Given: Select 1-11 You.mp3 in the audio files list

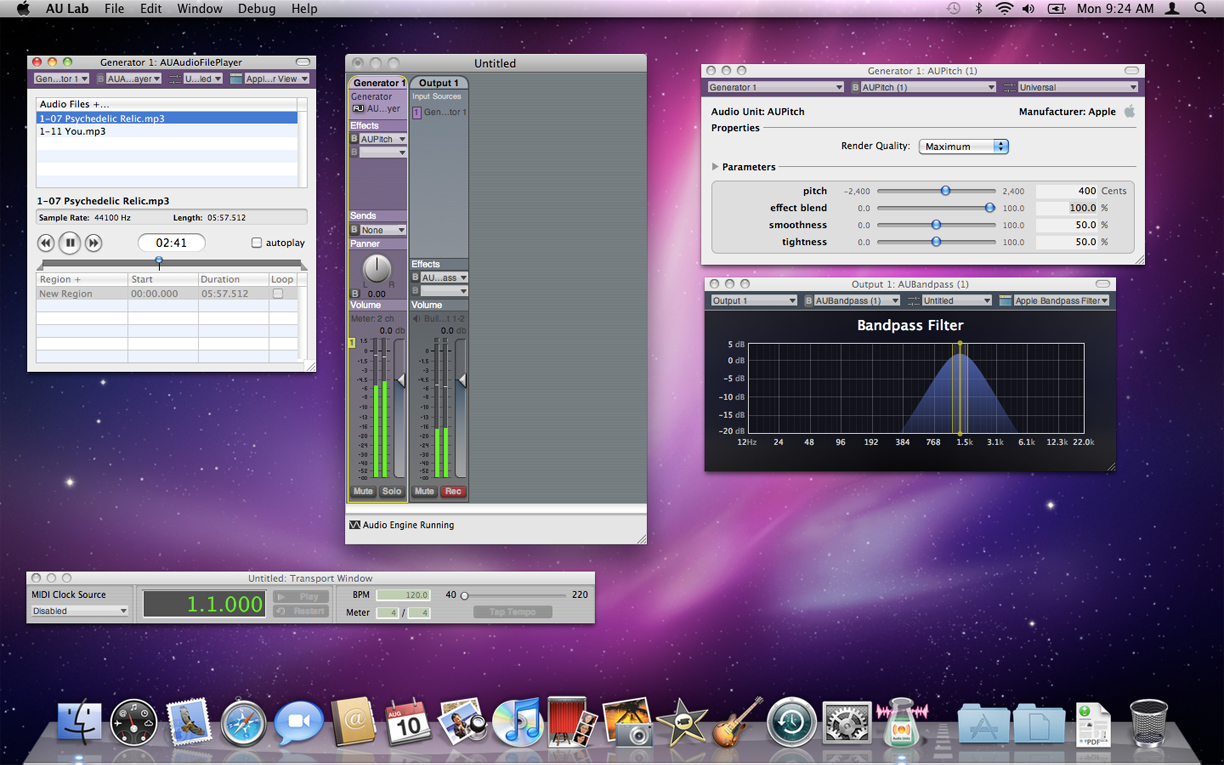Looking at the screenshot, I should coord(167,131).
